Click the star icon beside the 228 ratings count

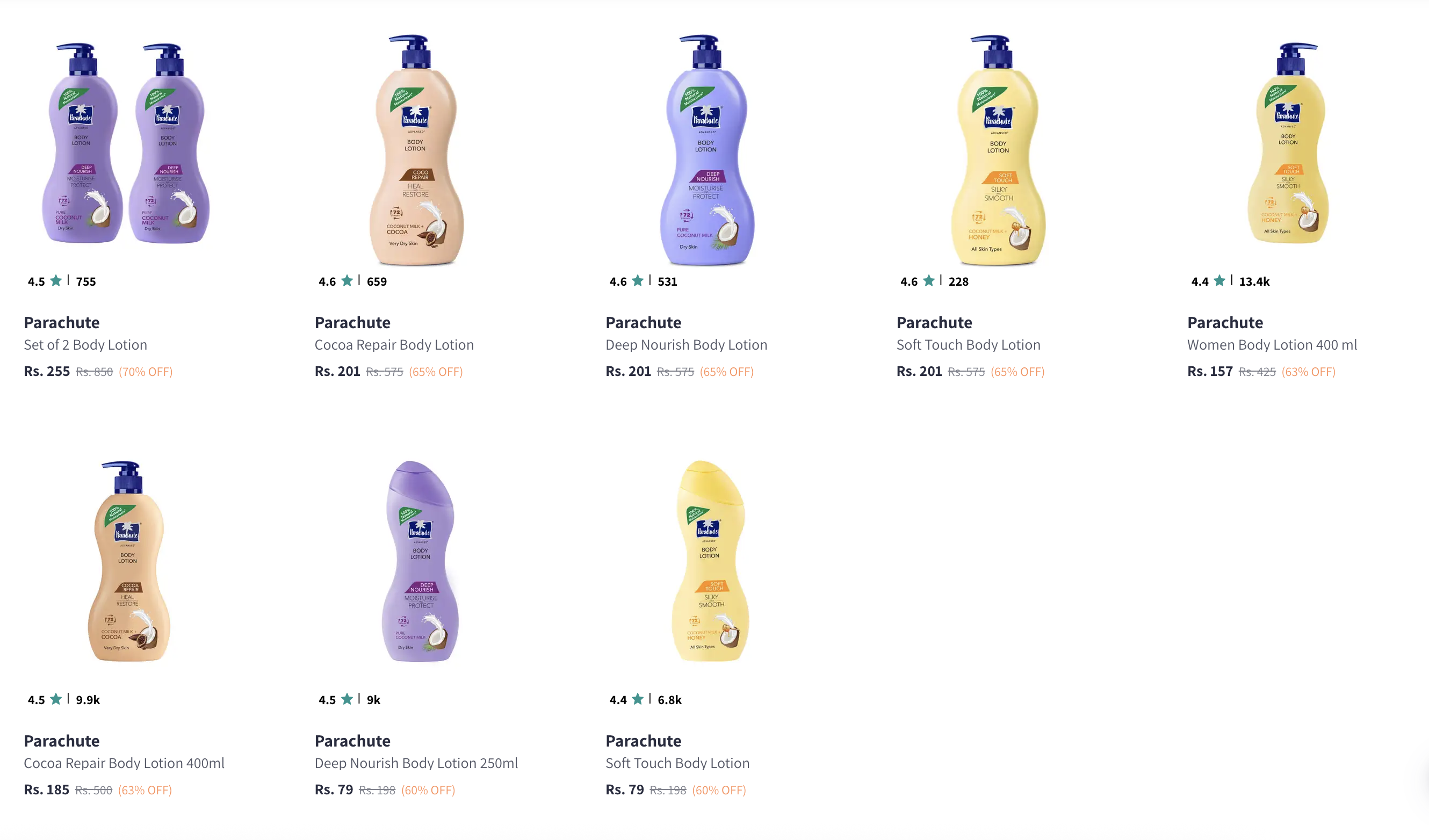tap(929, 280)
